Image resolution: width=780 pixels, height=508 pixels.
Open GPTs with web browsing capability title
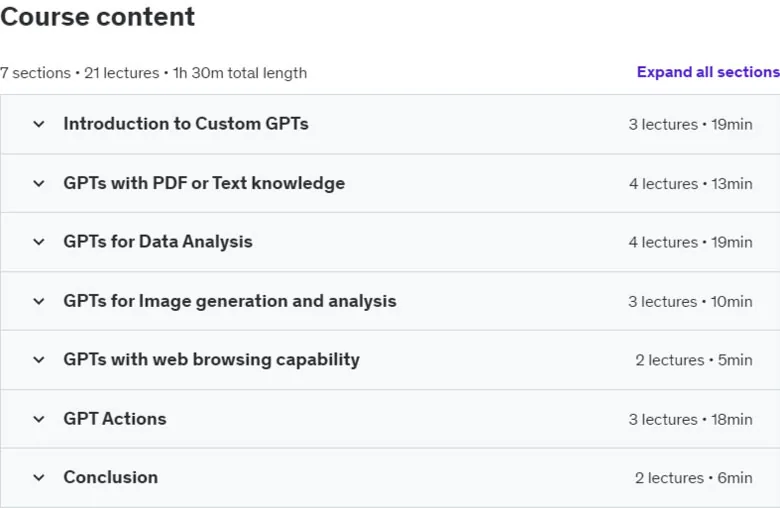(x=211, y=359)
